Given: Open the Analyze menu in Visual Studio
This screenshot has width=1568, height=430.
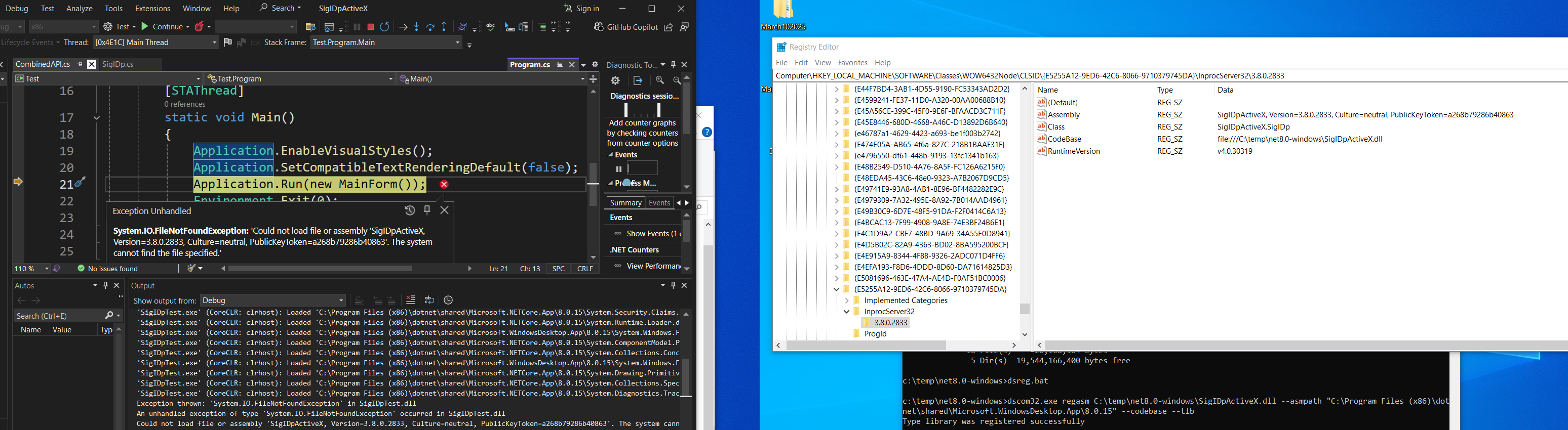Looking at the screenshot, I should [80, 9].
